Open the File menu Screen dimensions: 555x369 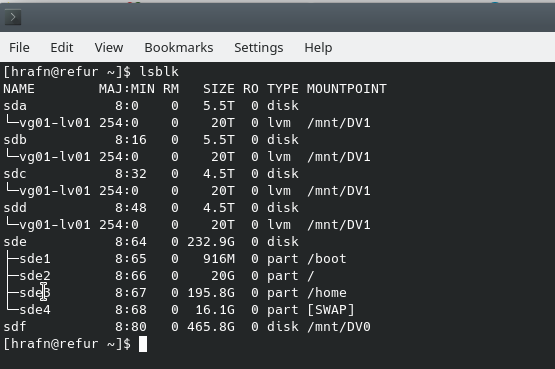[x=19, y=47]
